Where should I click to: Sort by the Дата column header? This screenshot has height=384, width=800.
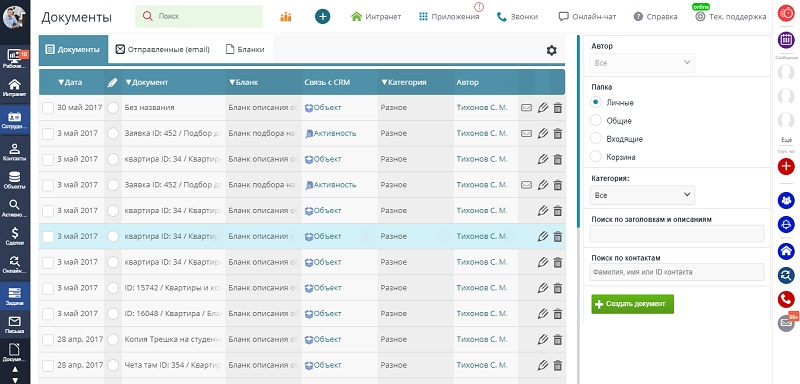(x=70, y=82)
